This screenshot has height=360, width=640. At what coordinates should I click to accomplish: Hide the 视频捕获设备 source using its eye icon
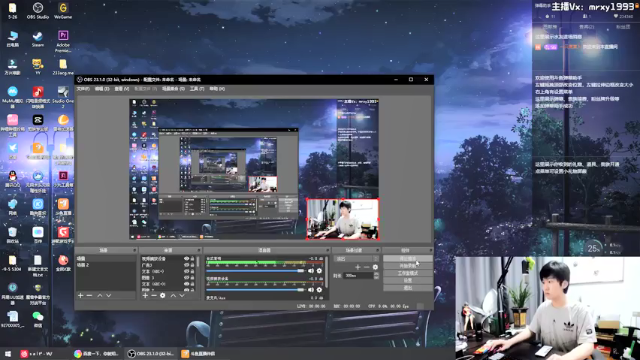[x=187, y=259]
